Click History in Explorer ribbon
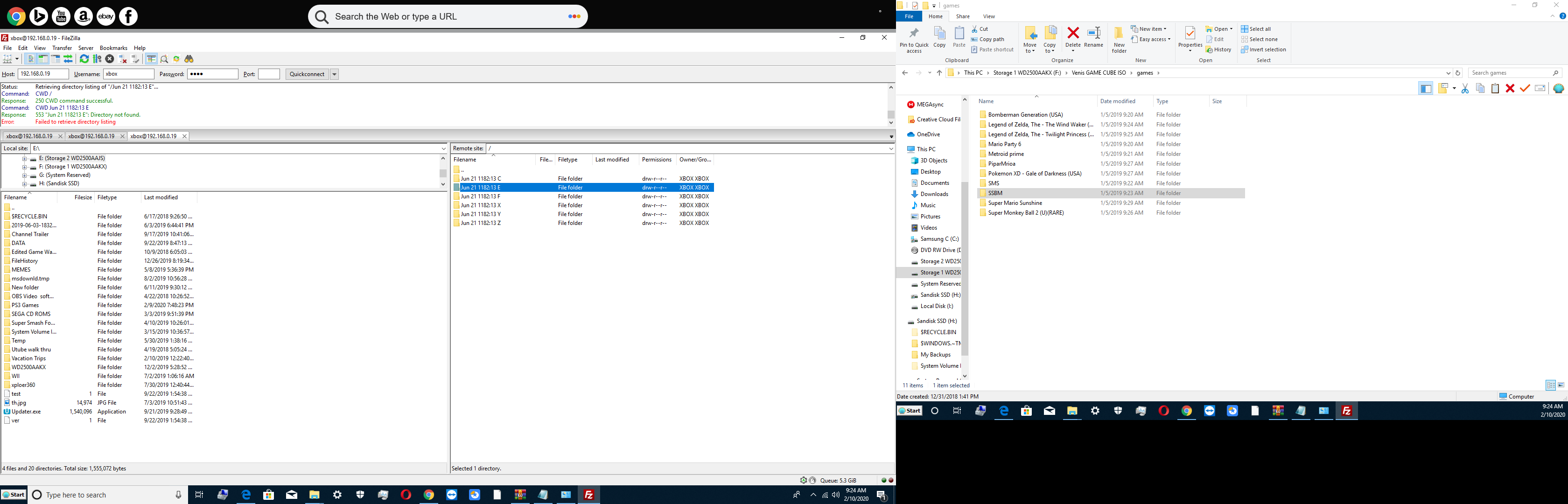 pyautogui.click(x=1218, y=49)
